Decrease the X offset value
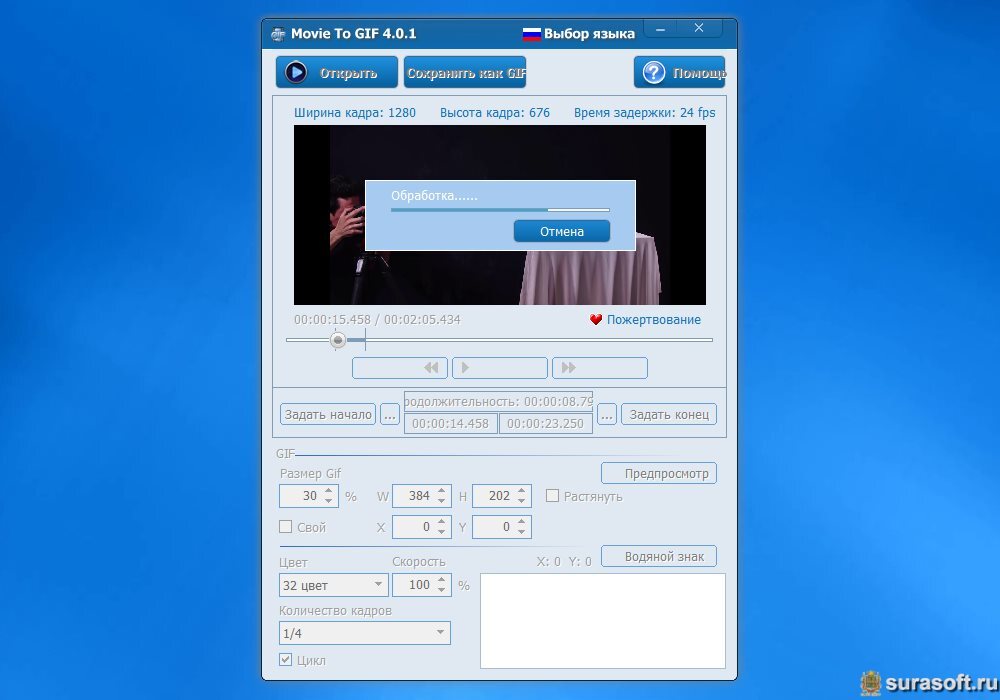Image resolution: width=1000 pixels, height=700 pixels. tap(441, 532)
